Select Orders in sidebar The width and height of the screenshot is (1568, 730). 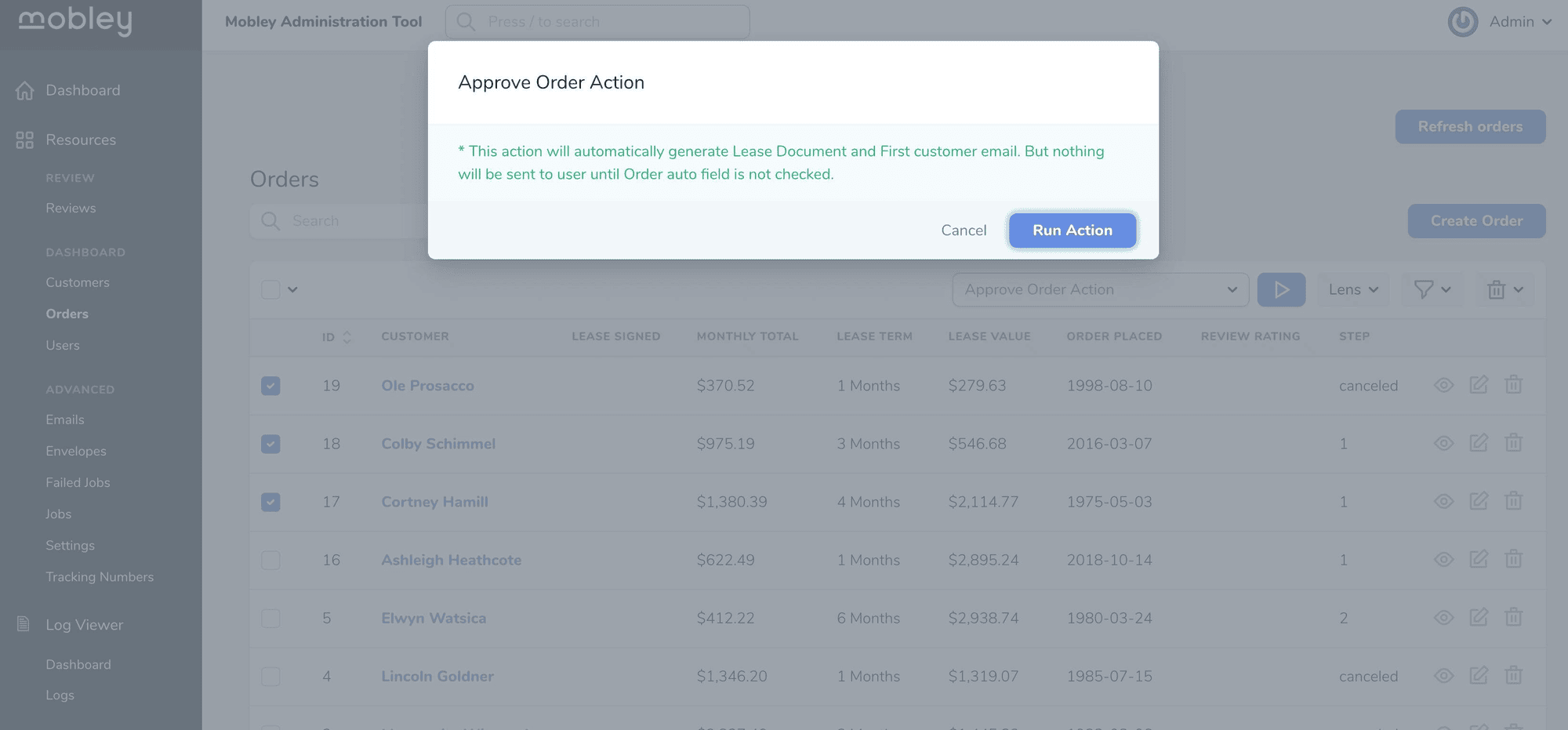67,314
